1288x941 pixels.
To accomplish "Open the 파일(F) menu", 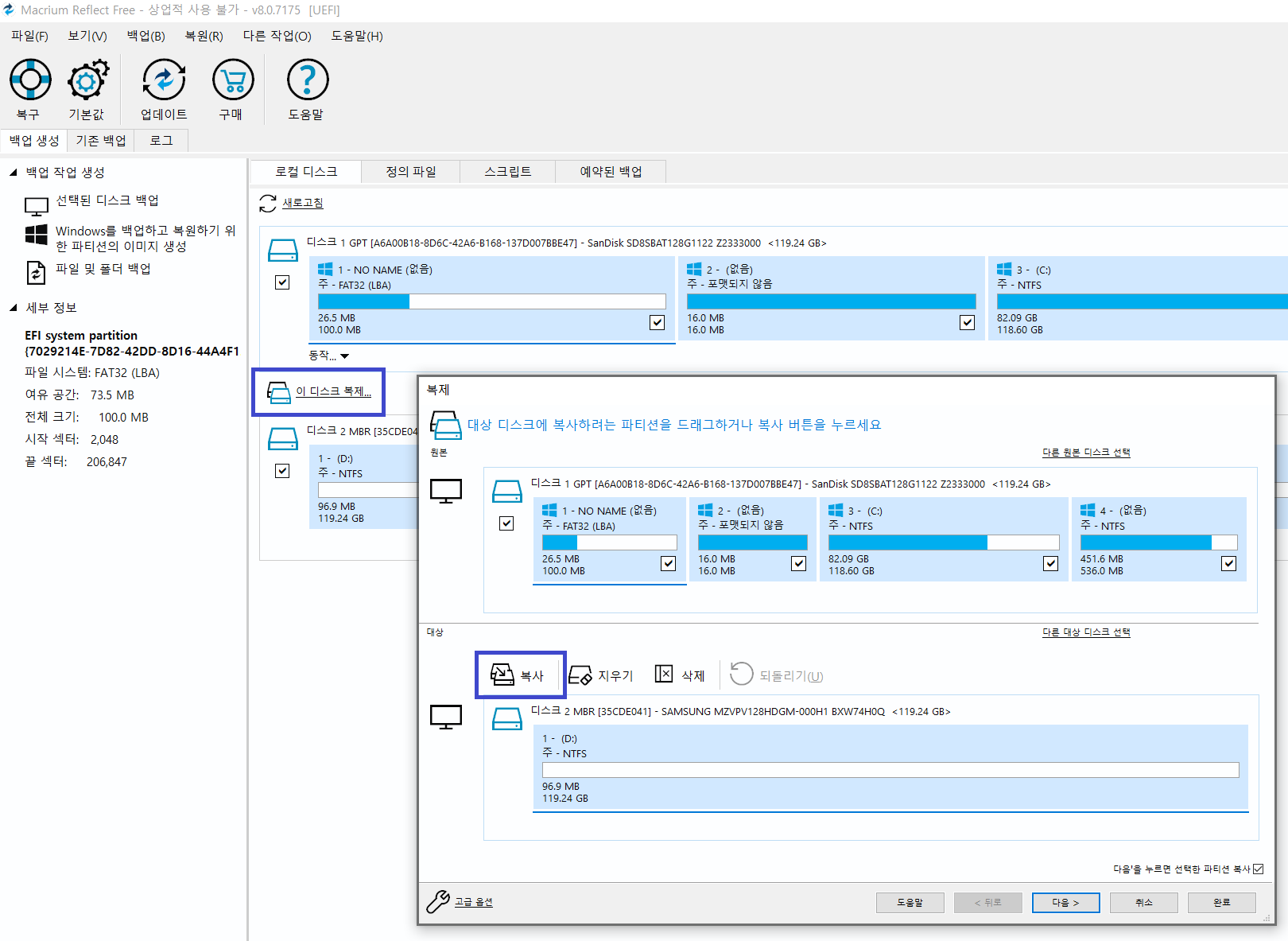I will pos(29,36).
